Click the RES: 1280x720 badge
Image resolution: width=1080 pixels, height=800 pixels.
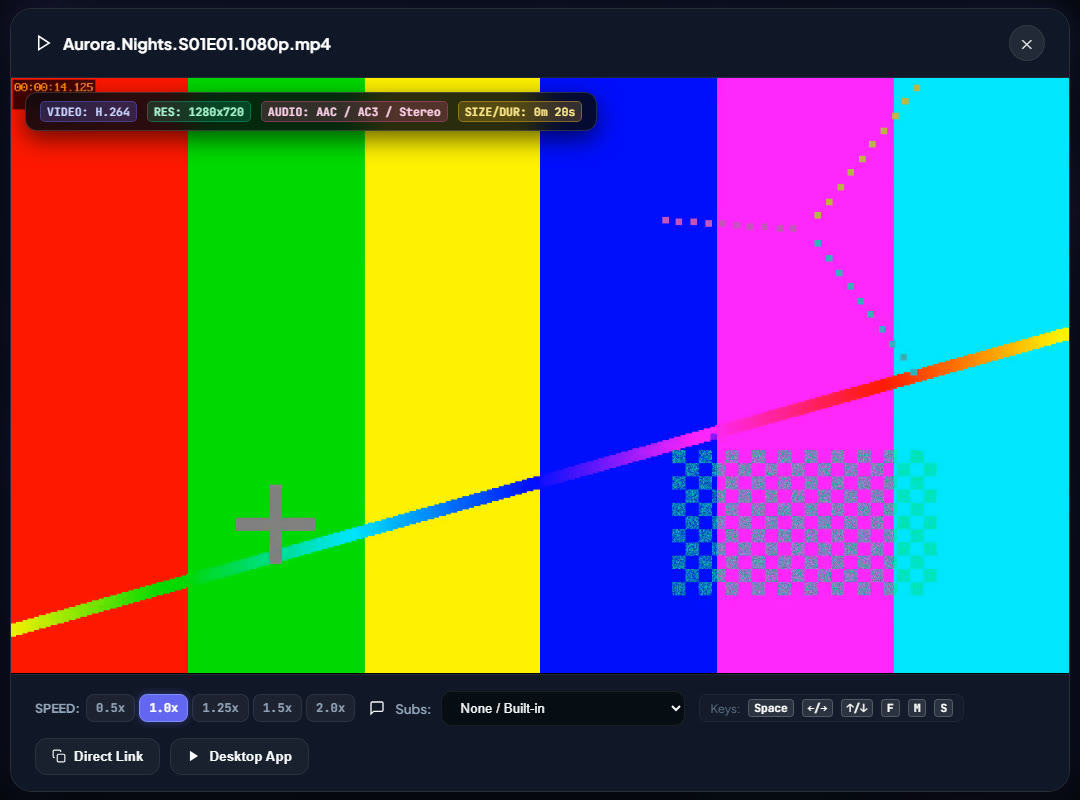tap(198, 112)
